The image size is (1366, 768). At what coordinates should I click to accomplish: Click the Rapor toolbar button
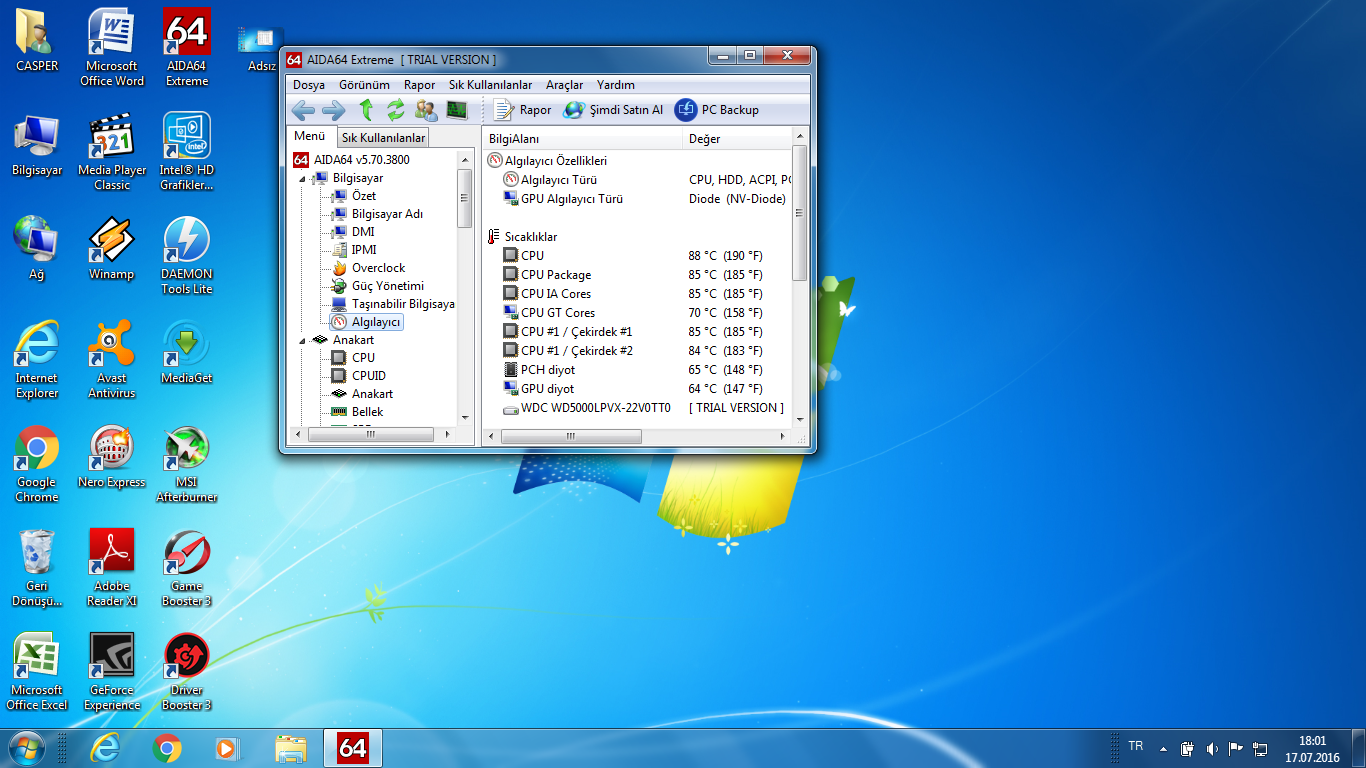click(x=522, y=110)
